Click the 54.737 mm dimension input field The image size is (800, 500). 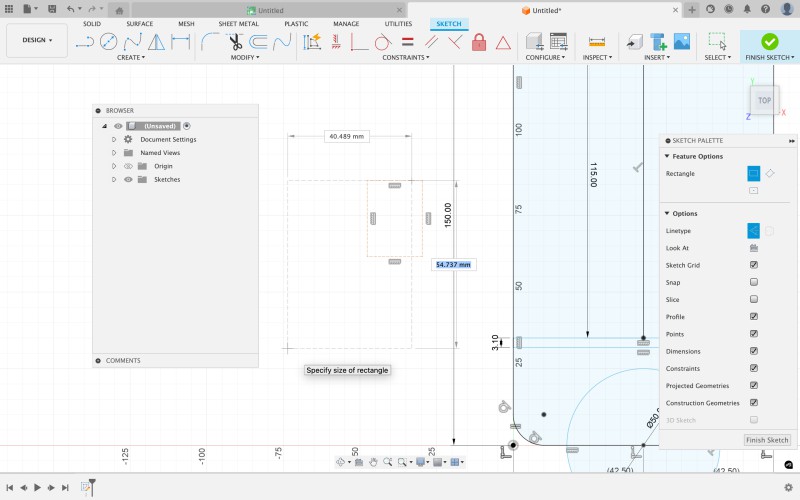pyautogui.click(x=452, y=265)
